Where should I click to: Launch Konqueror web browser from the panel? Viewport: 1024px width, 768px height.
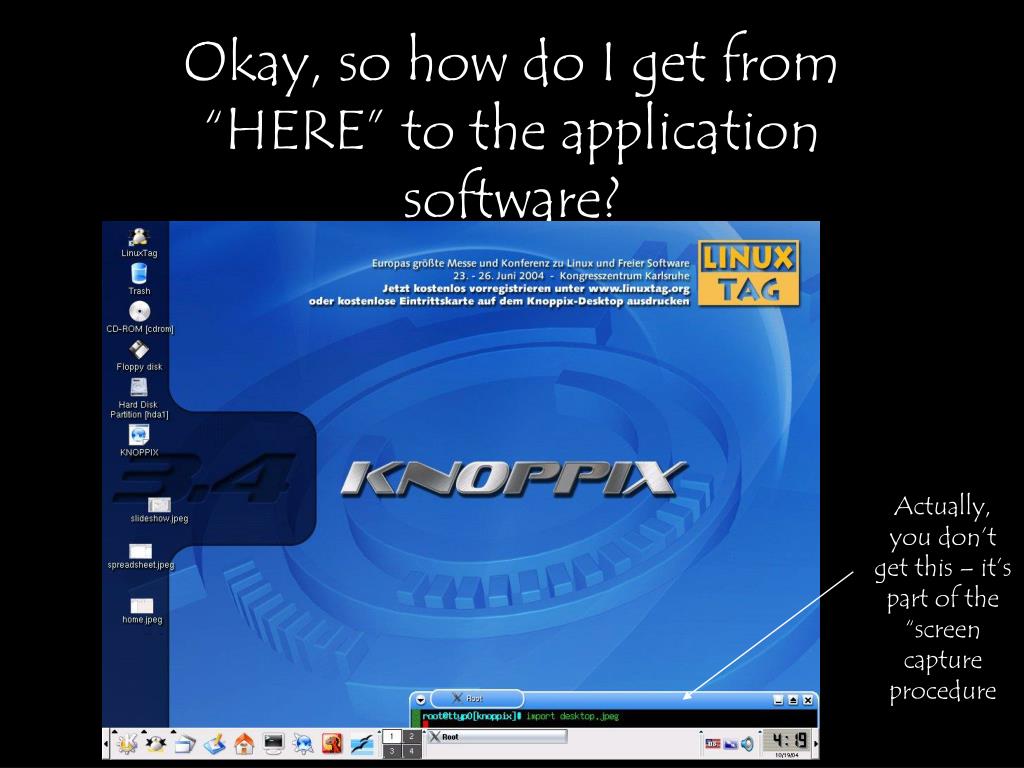point(303,743)
